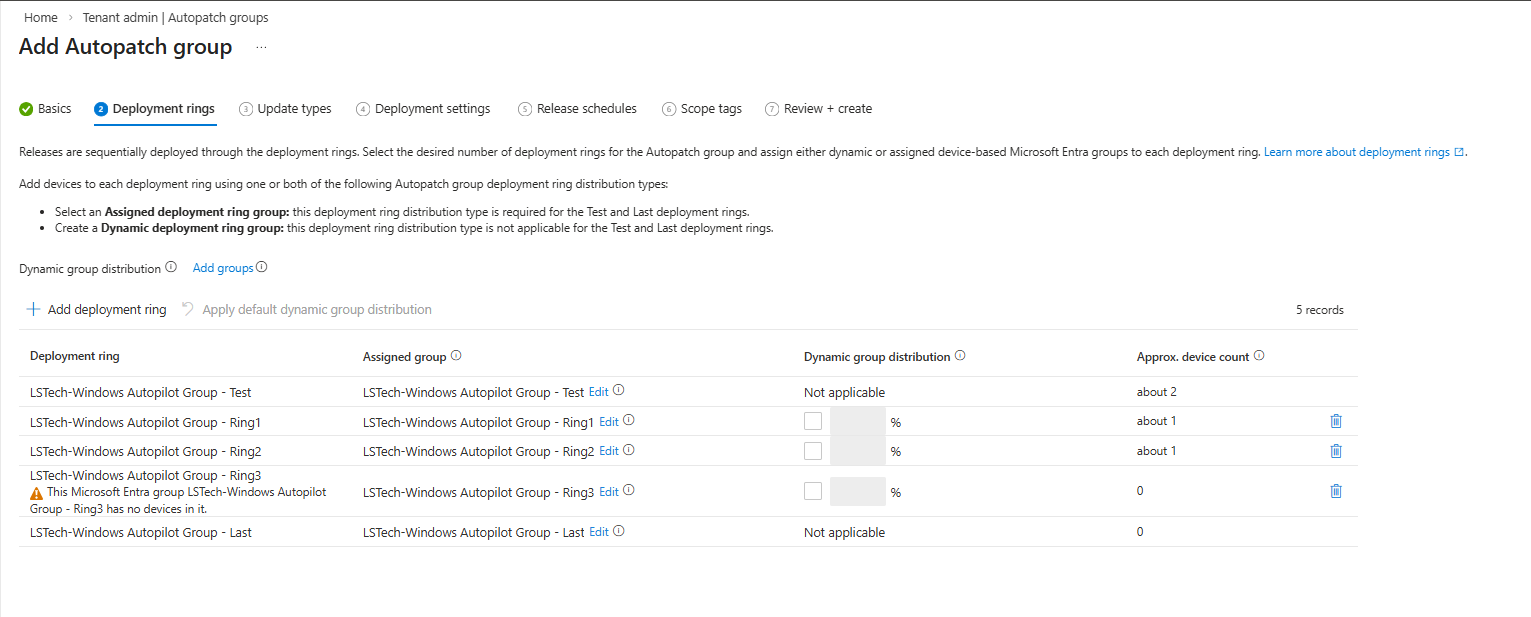Screen dimensions: 1531x617
Task: Open the ellipsis menu beside Add Autopatch group
Action: [261, 47]
